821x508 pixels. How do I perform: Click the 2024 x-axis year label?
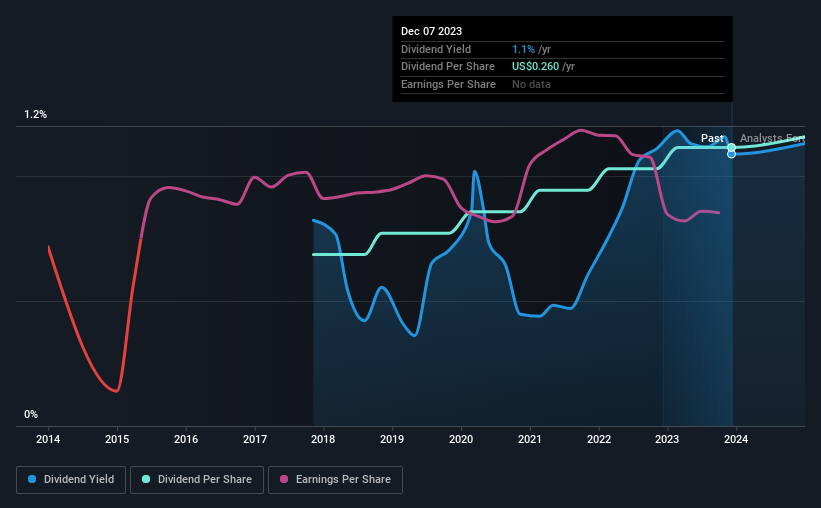point(736,439)
